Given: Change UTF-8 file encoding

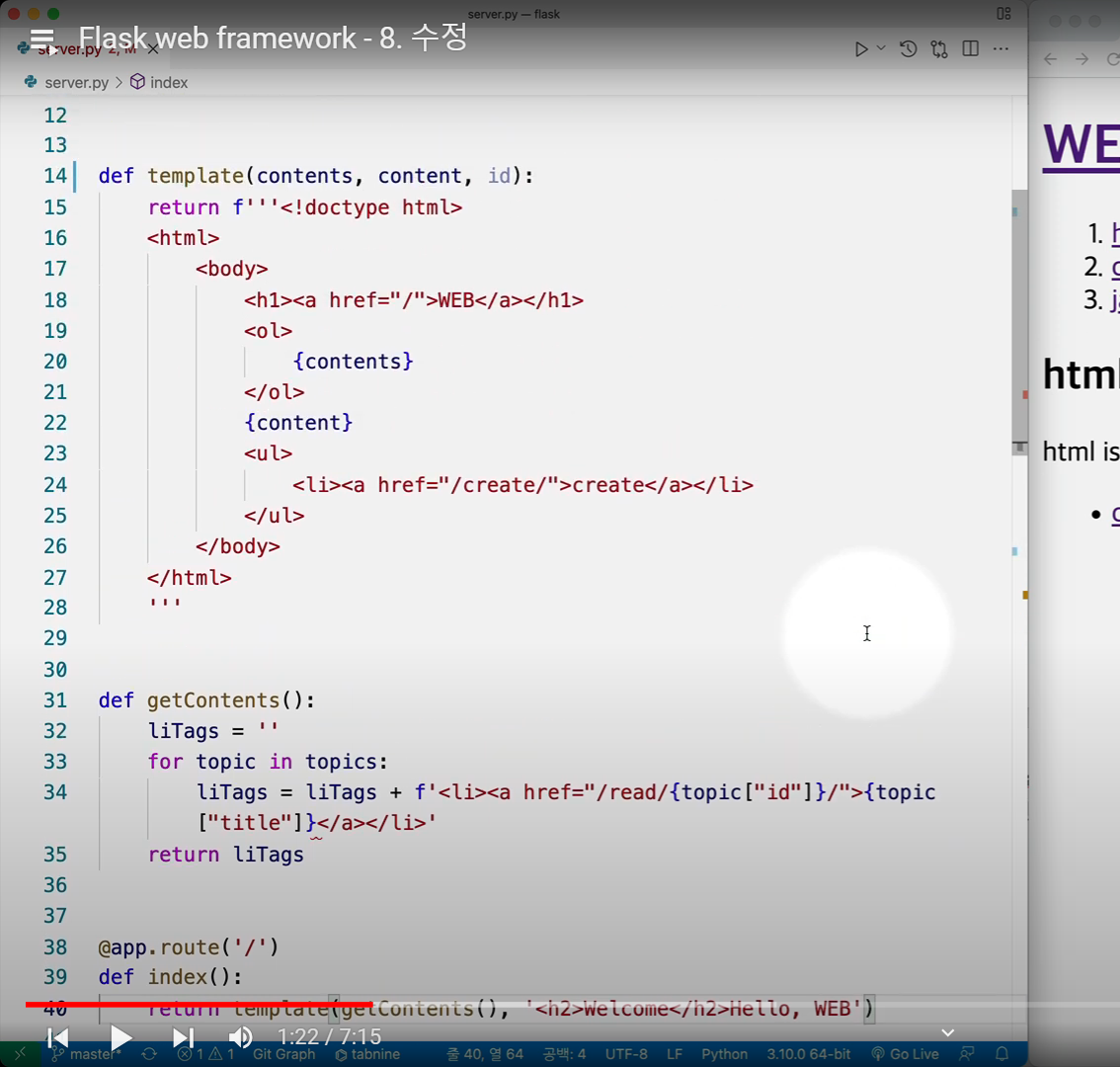Looking at the screenshot, I should pyautogui.click(x=626, y=1054).
